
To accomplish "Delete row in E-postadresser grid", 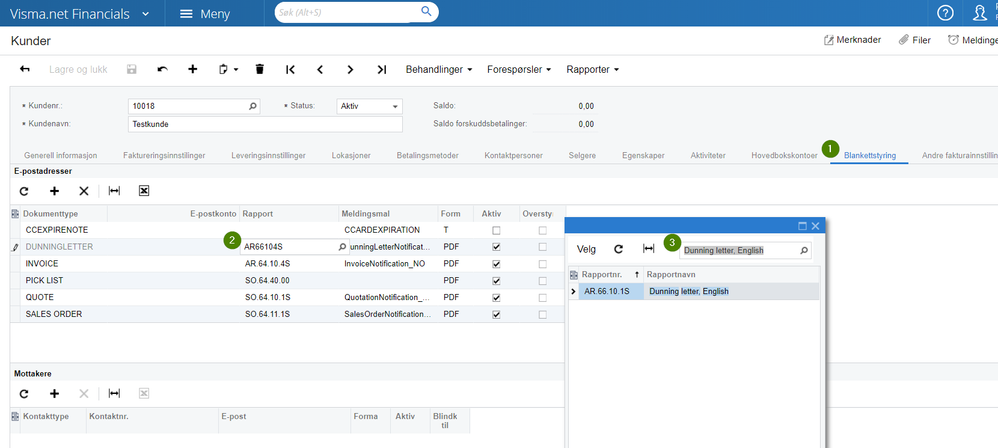I will [x=84, y=191].
